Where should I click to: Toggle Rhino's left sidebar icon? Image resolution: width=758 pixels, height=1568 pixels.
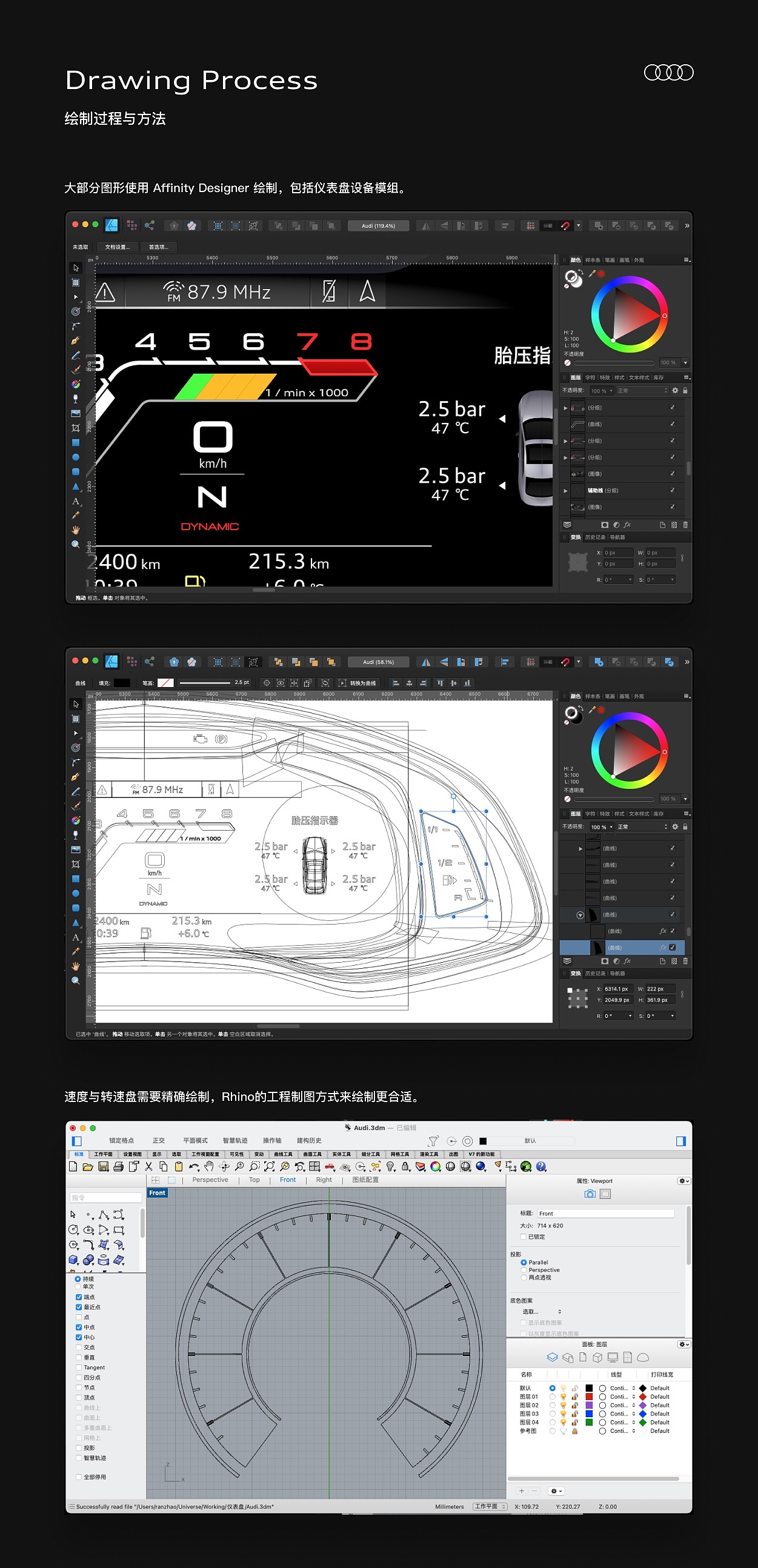(x=77, y=1141)
